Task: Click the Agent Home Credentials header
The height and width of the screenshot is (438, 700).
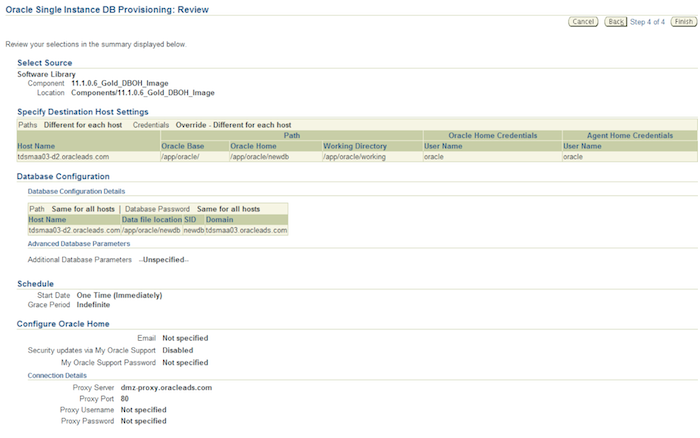Action: 629,135
